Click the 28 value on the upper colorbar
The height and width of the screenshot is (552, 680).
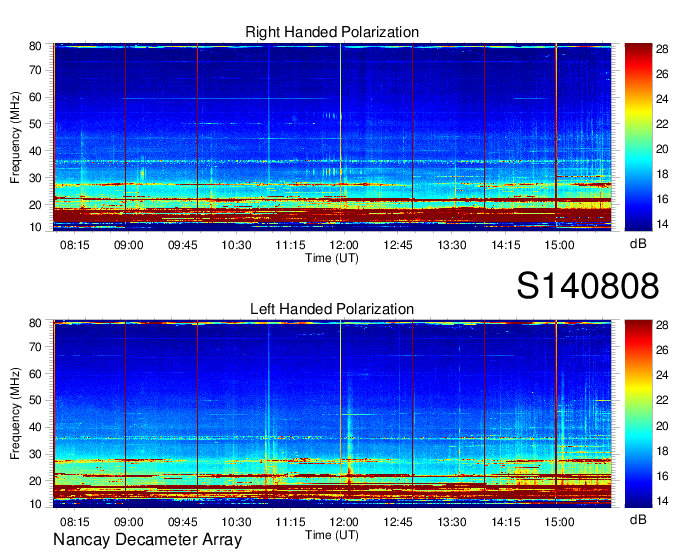coord(662,49)
